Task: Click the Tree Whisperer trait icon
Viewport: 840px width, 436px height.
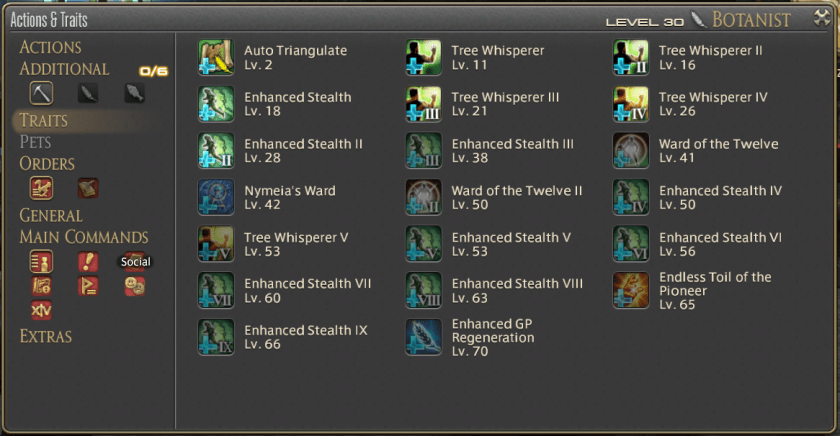Action: (x=423, y=57)
